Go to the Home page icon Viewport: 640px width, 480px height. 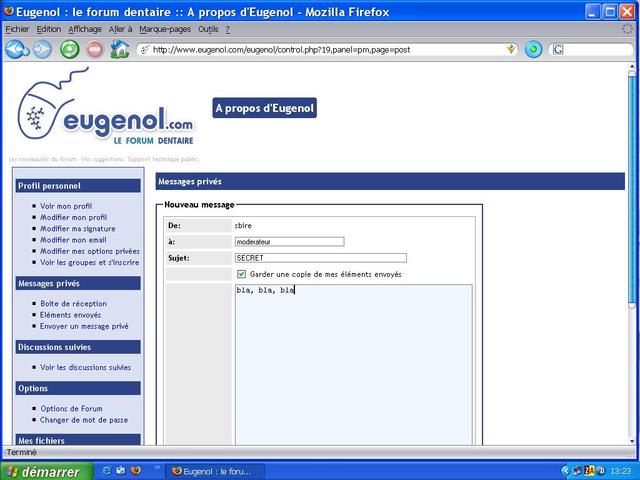[120, 49]
